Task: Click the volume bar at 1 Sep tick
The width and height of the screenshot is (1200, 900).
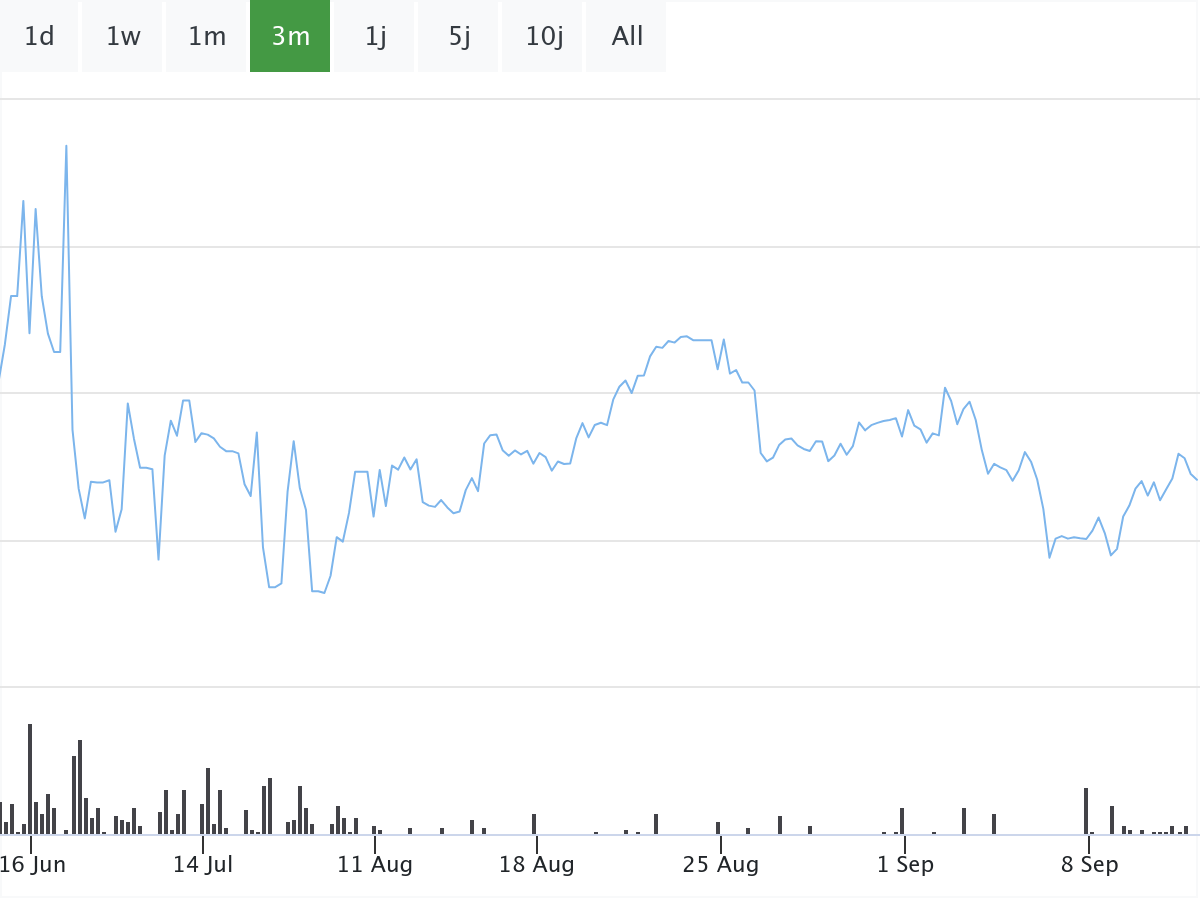Action: click(902, 821)
